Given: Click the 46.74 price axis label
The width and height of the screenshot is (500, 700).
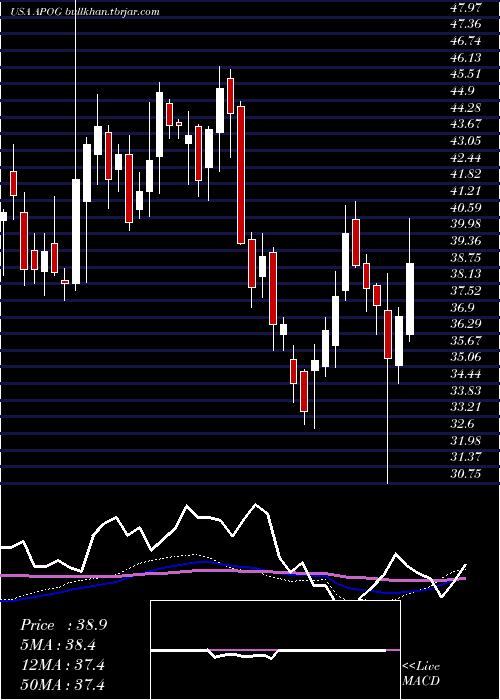Looking at the screenshot, I should coord(467,41).
